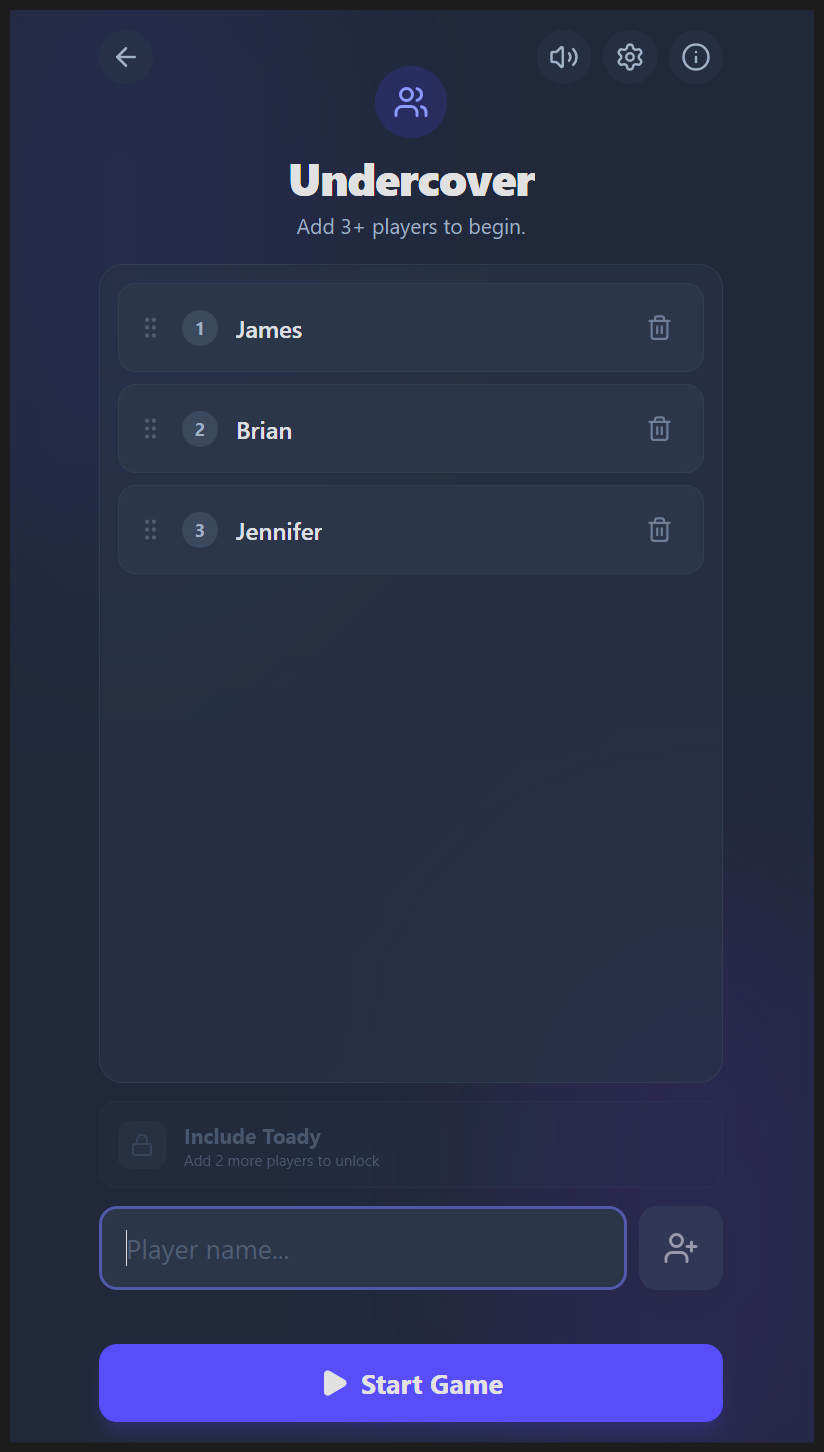Delete Jennifer with the trash icon
The height and width of the screenshot is (1452, 824).
[659, 530]
